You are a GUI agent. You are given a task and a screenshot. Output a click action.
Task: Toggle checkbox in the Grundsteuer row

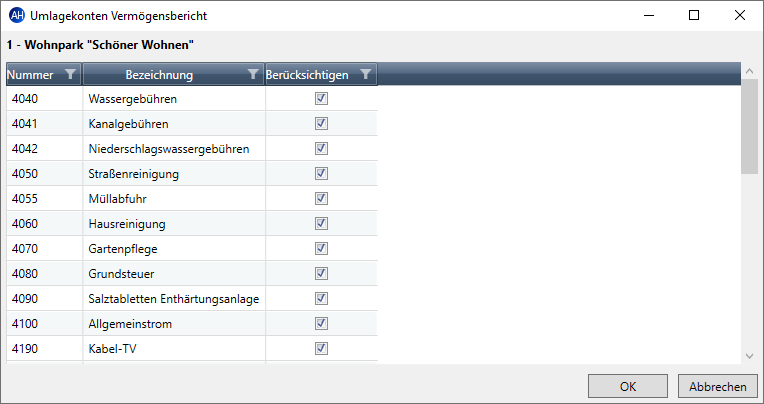tap(321, 273)
